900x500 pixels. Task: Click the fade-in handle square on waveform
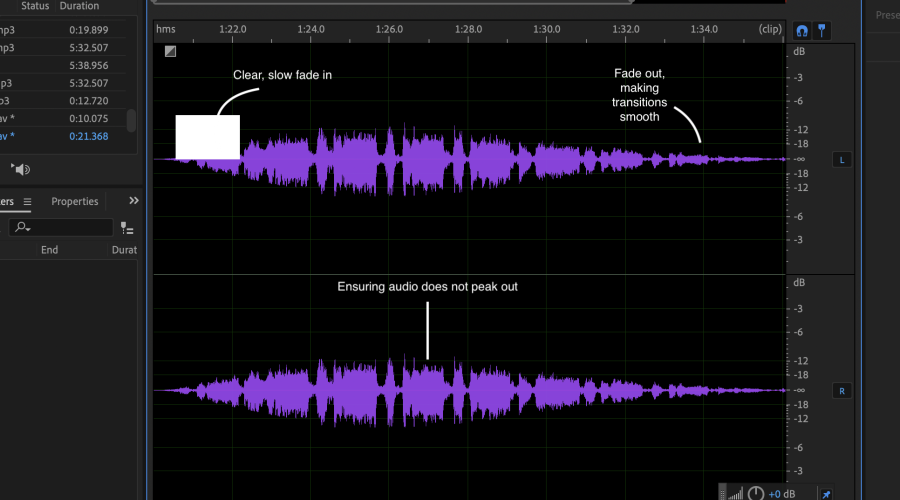click(x=170, y=51)
